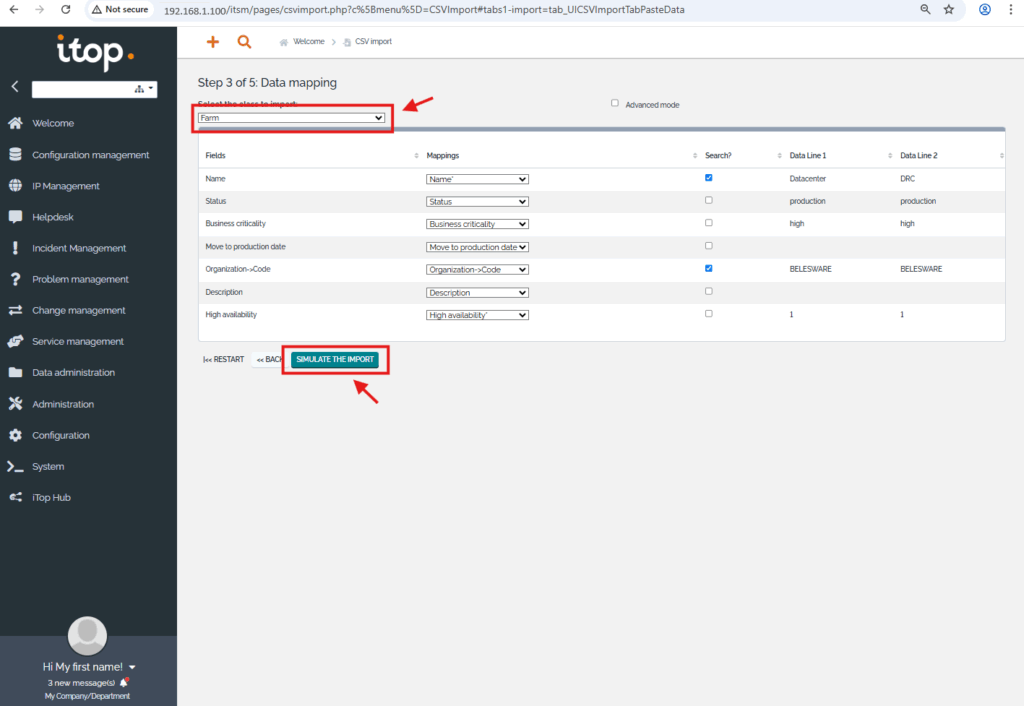Image resolution: width=1024 pixels, height=706 pixels.
Task: Uncheck the Search box for Name
Action: [x=709, y=178]
